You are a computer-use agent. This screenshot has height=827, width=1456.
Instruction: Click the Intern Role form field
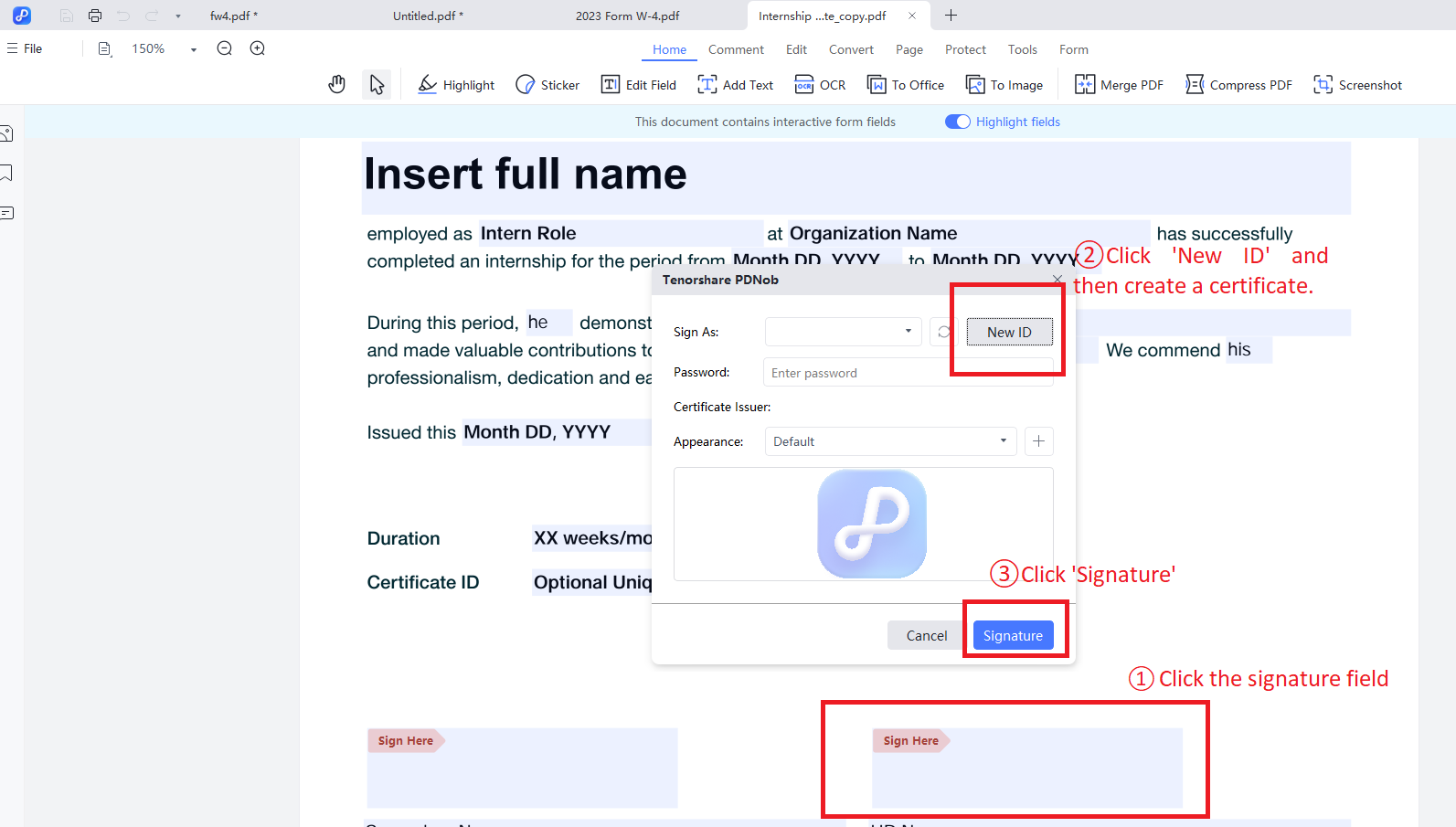621,233
